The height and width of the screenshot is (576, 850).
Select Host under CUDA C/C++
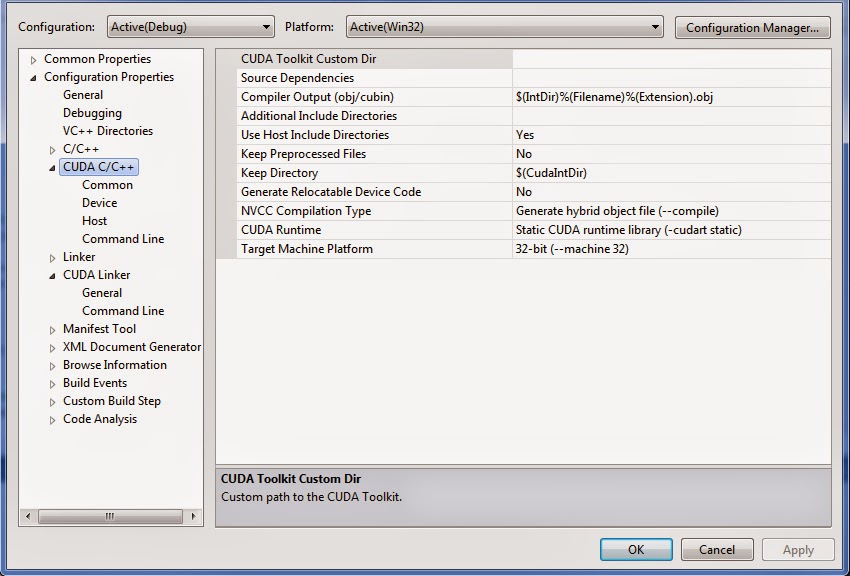[x=94, y=221]
